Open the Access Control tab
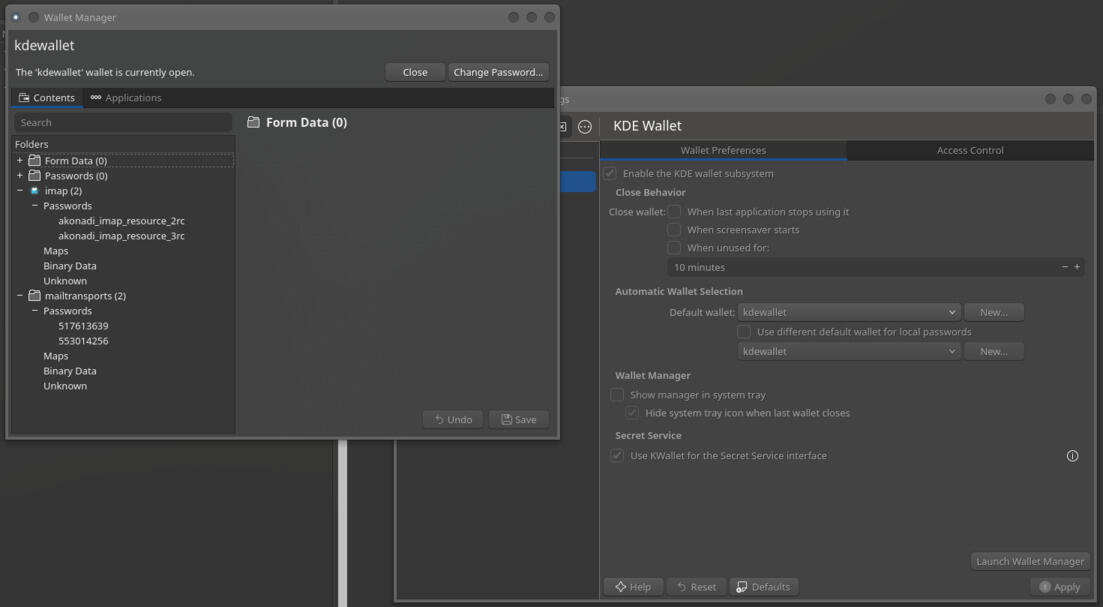1103x607 pixels. pyautogui.click(x=970, y=151)
